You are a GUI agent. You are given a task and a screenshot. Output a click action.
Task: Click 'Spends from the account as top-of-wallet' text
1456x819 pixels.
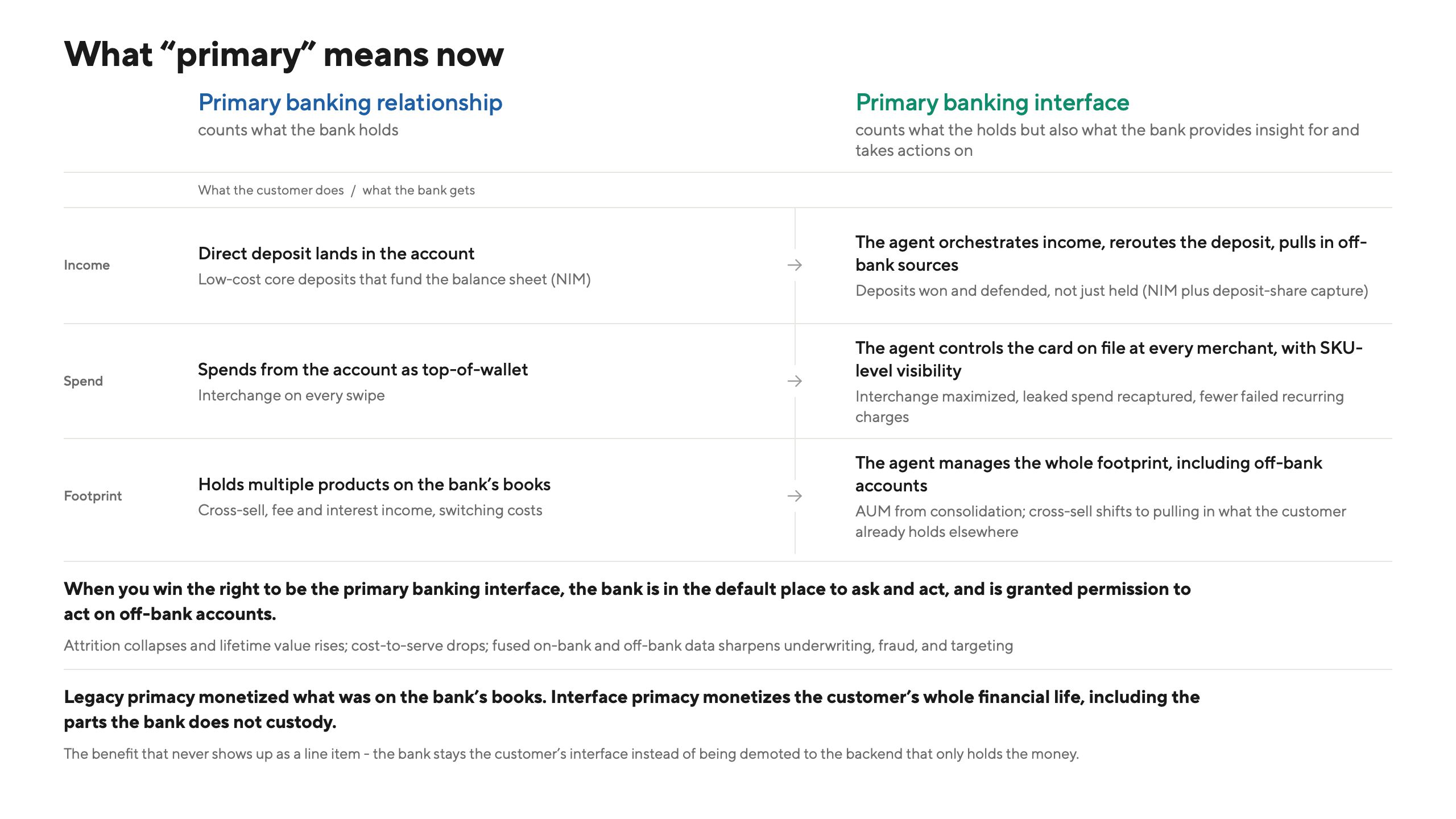pyautogui.click(x=363, y=370)
